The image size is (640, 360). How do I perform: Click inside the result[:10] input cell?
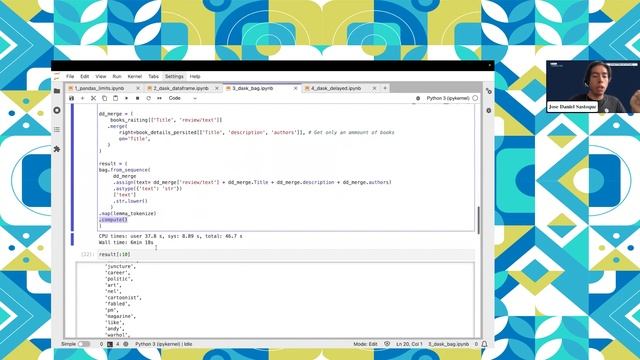click(287, 254)
